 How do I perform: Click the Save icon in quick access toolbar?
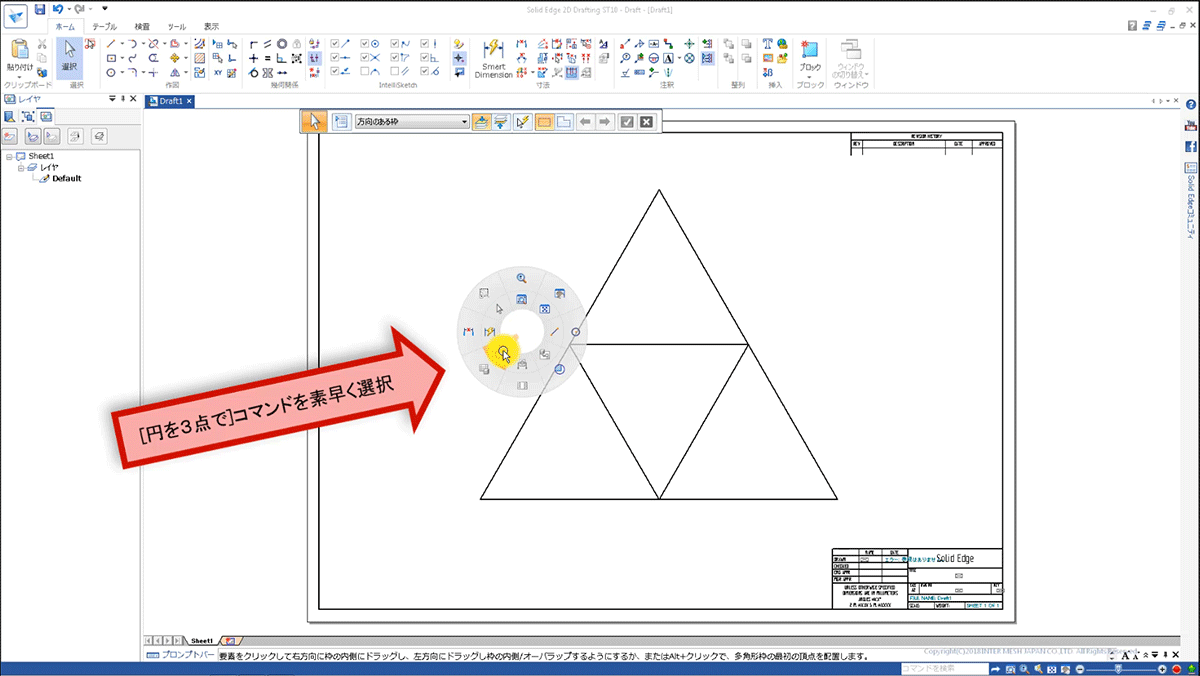[x=40, y=9]
